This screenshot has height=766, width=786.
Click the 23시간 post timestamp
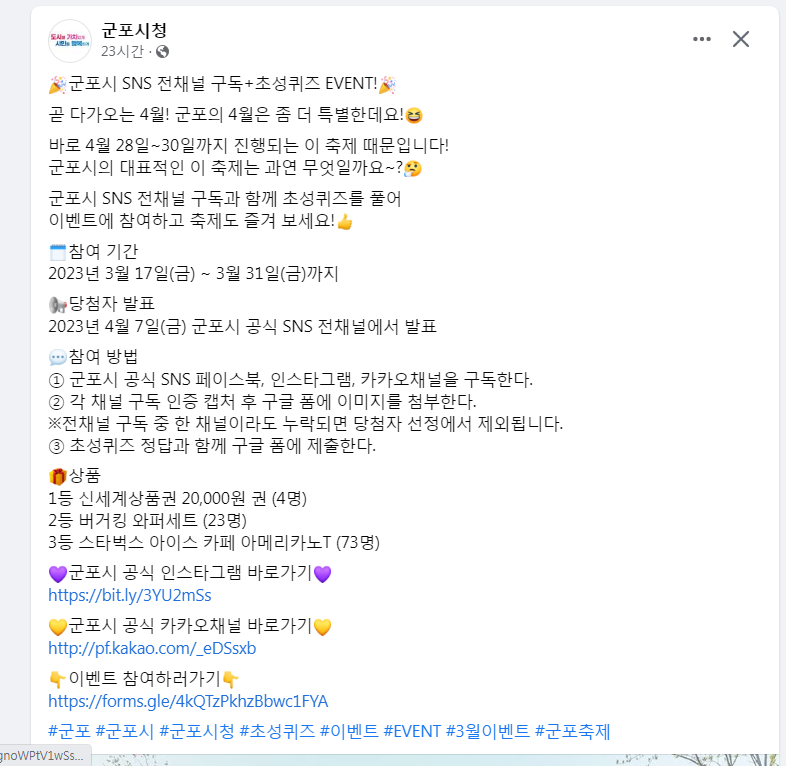(x=122, y=51)
